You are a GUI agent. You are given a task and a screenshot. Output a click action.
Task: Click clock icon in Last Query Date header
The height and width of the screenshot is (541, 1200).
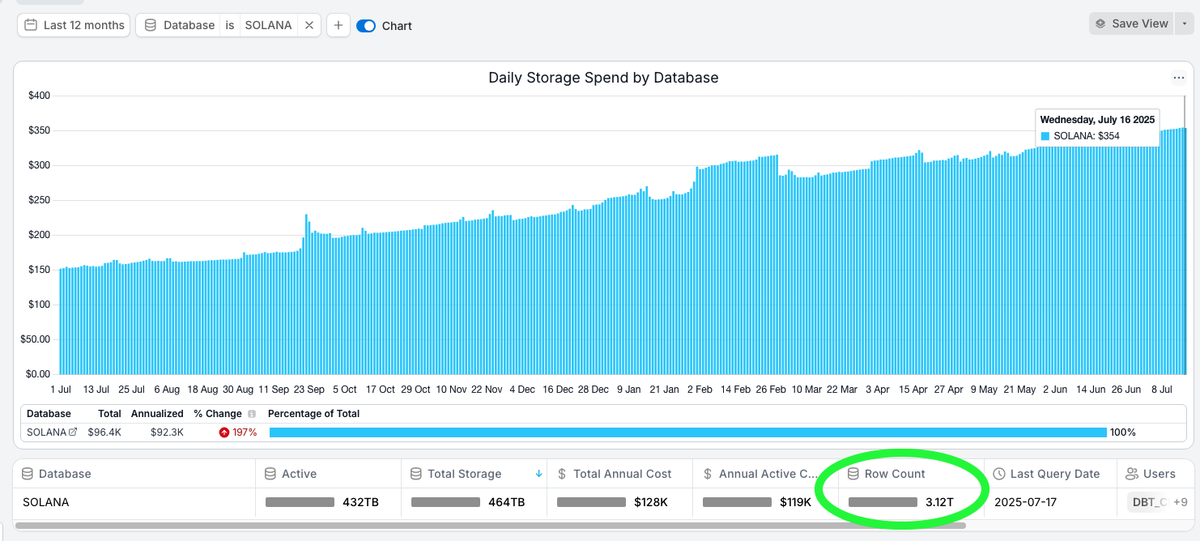coord(1001,474)
